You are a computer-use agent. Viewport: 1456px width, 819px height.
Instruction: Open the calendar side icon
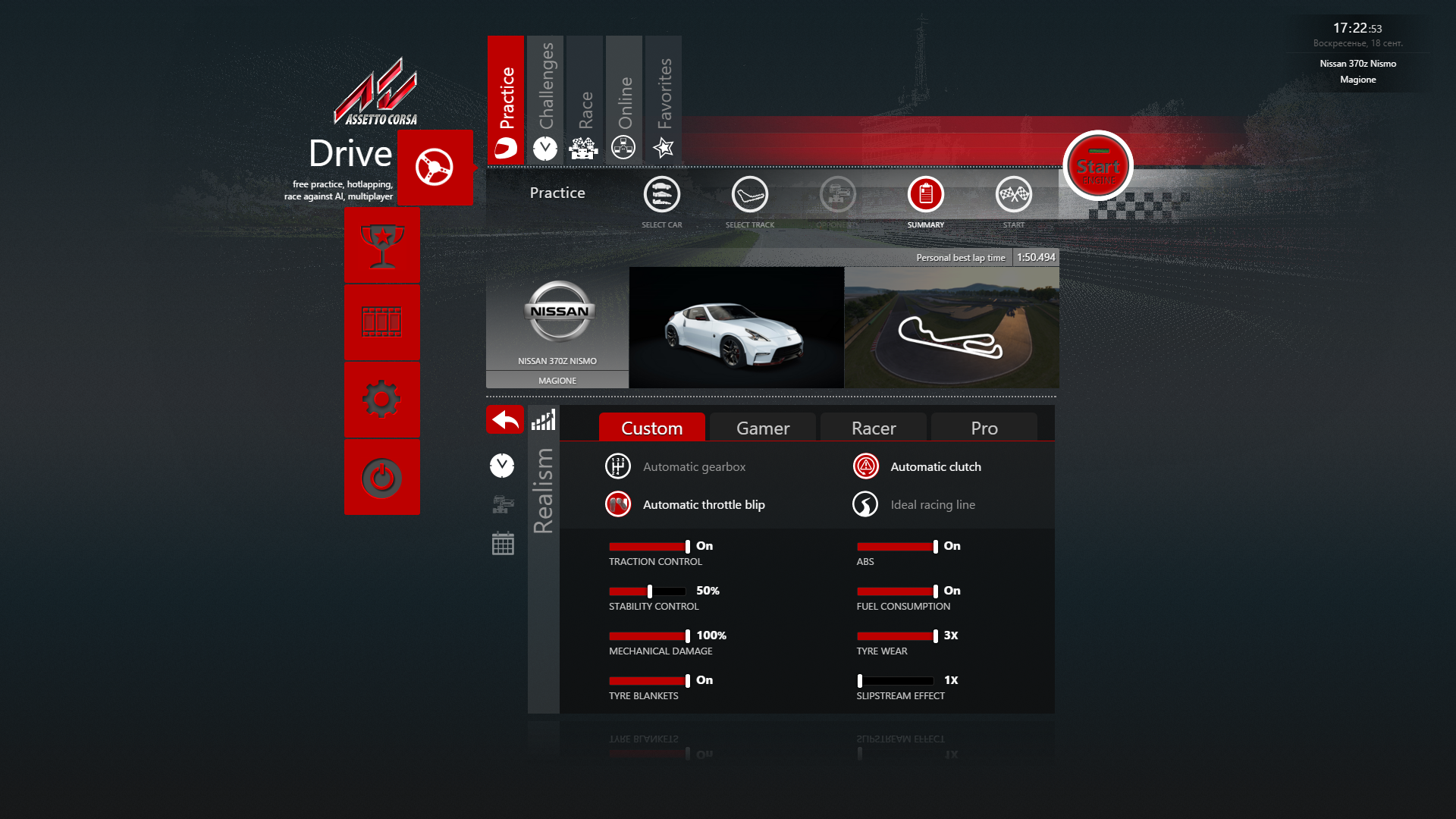[x=503, y=543]
